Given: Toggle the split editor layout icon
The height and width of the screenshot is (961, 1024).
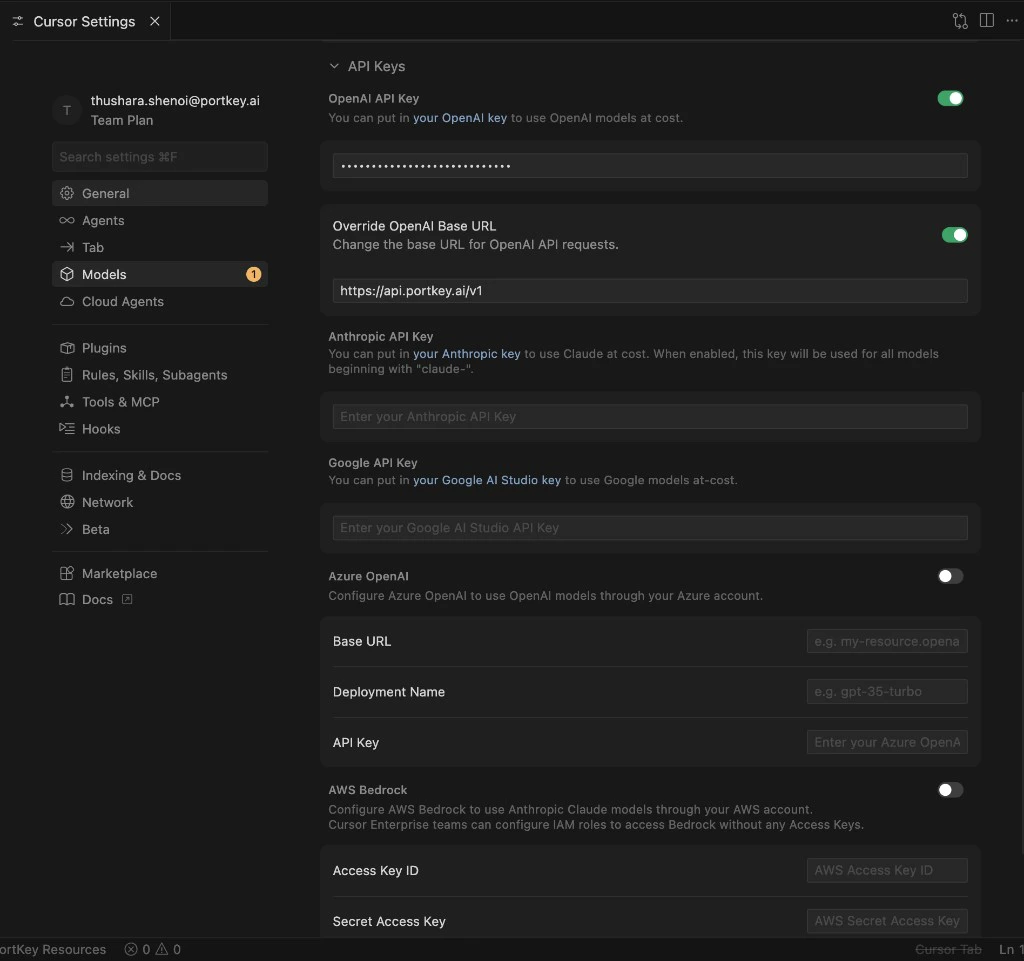Looking at the screenshot, I should [x=986, y=21].
